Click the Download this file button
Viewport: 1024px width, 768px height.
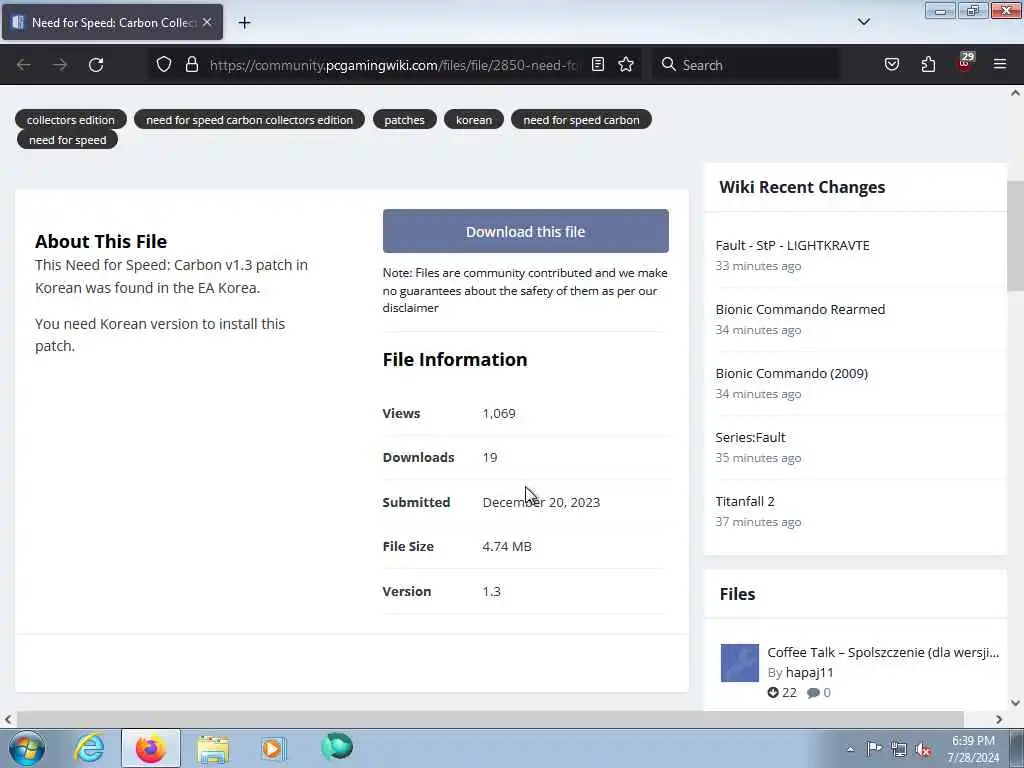(526, 231)
